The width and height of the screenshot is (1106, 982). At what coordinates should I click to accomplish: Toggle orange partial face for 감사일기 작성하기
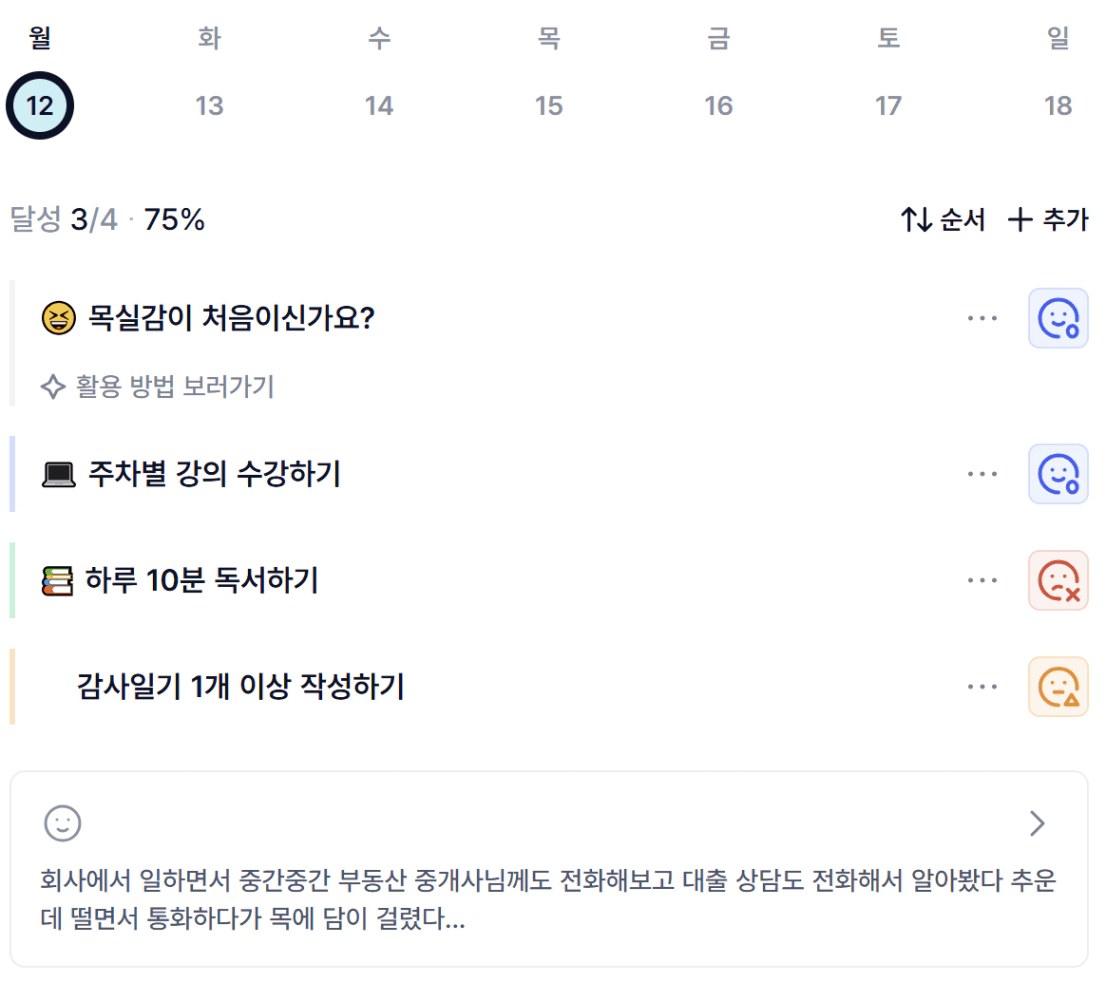[1058, 687]
